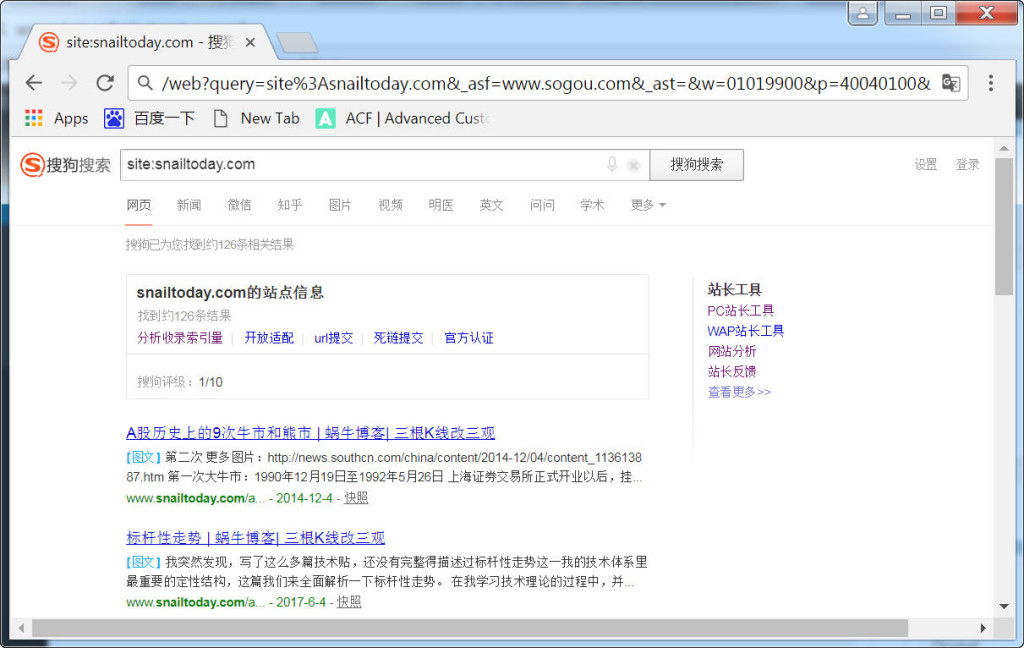Click the 搜狗评级: 1/10 rating text
Viewport: 1024px width, 648px height.
tap(180, 382)
